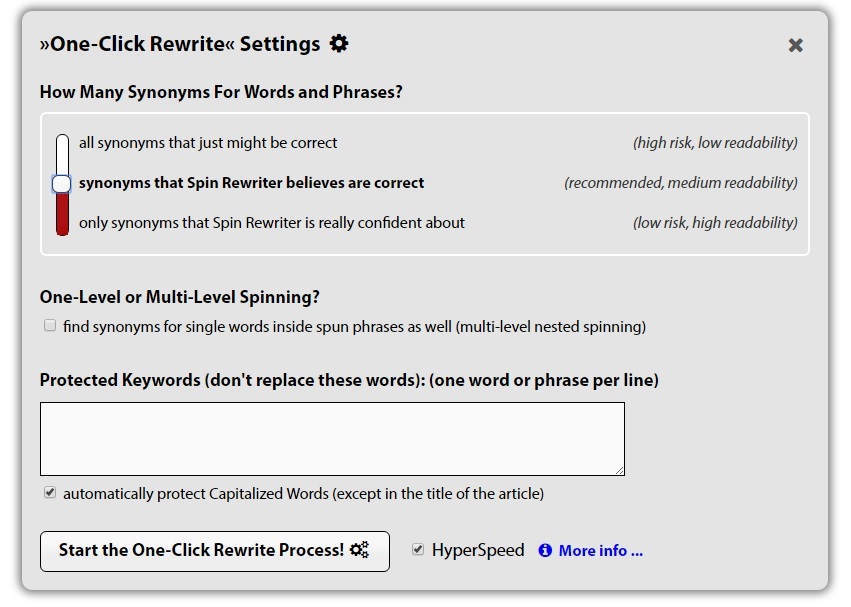Open the 'More info ...' link
The width and height of the screenshot is (851, 607).
[x=601, y=551]
